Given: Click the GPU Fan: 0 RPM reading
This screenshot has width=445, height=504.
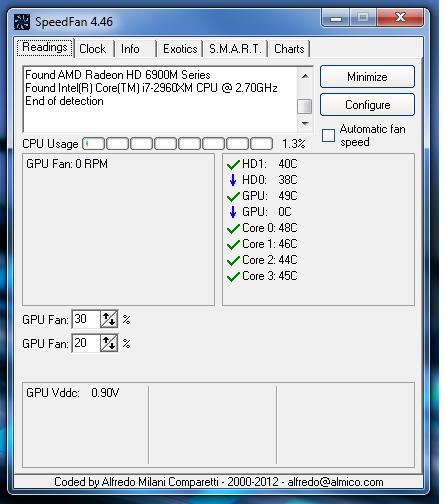Looking at the screenshot, I should click(x=67, y=164).
